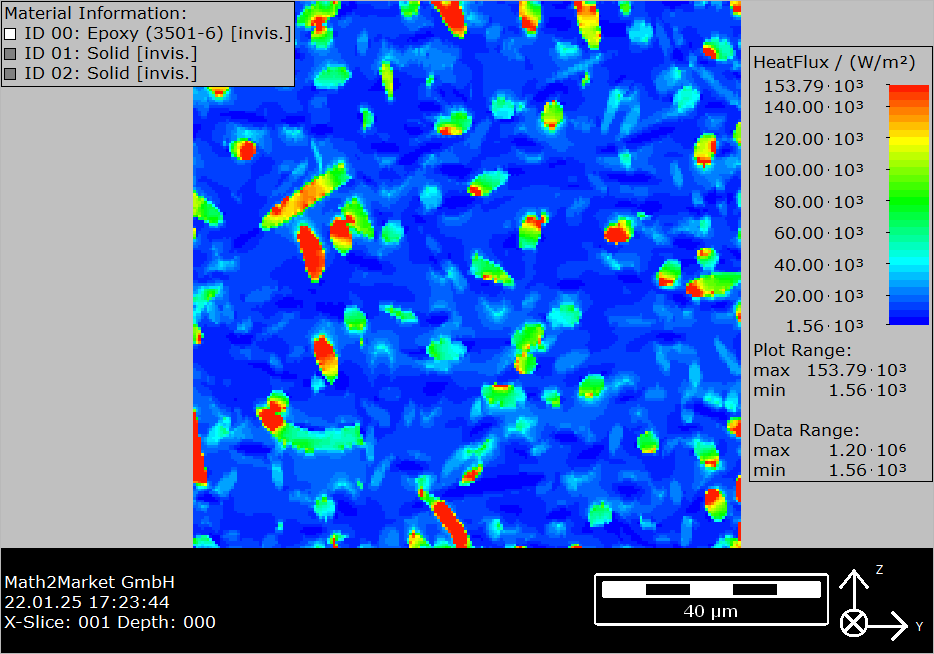
Task: Click the timestamp '22.01.25 17:23:44'
Action: pos(87,602)
